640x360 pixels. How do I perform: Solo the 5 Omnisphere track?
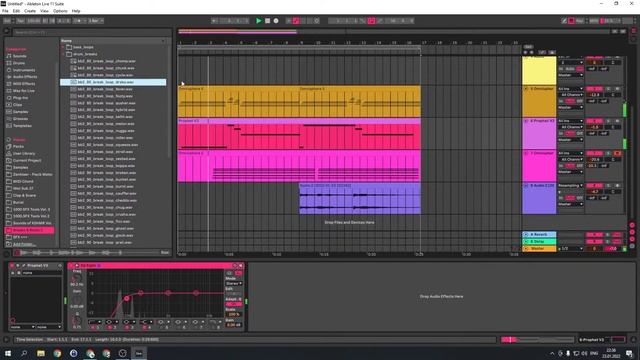608,89
